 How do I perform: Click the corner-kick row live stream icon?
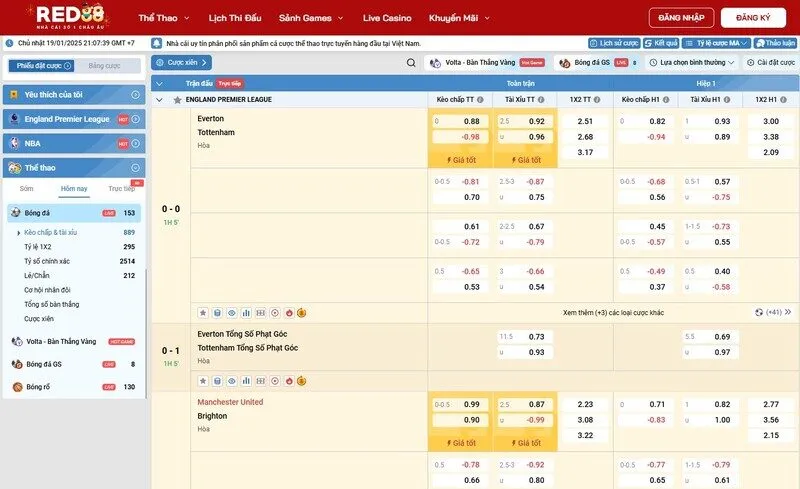pyautogui.click(x=275, y=381)
